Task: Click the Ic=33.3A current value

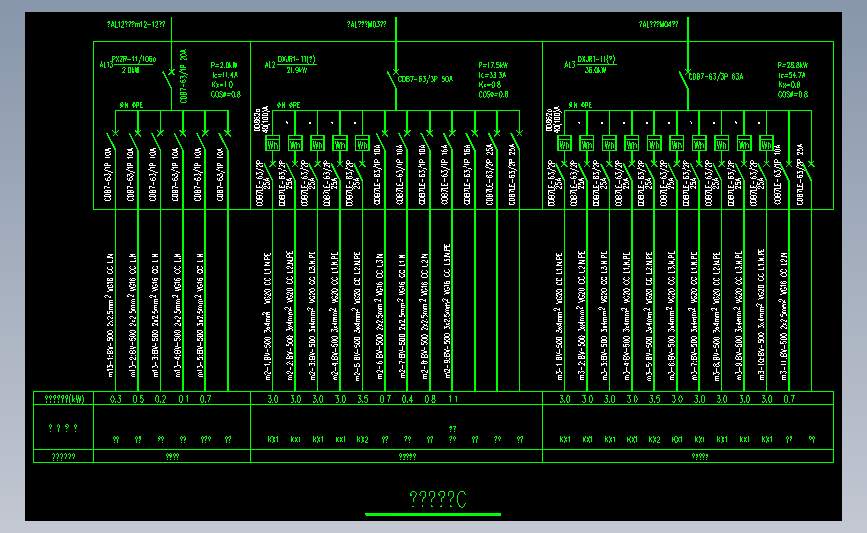Action: (493, 75)
